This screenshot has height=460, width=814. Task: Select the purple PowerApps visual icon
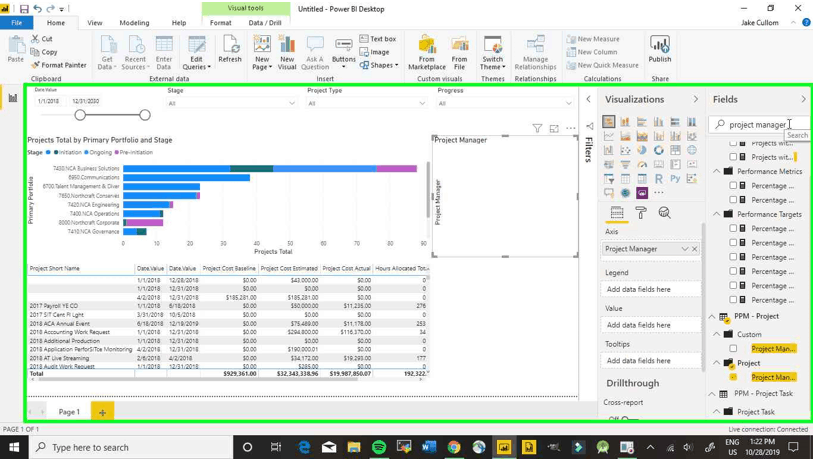pyautogui.click(x=642, y=193)
